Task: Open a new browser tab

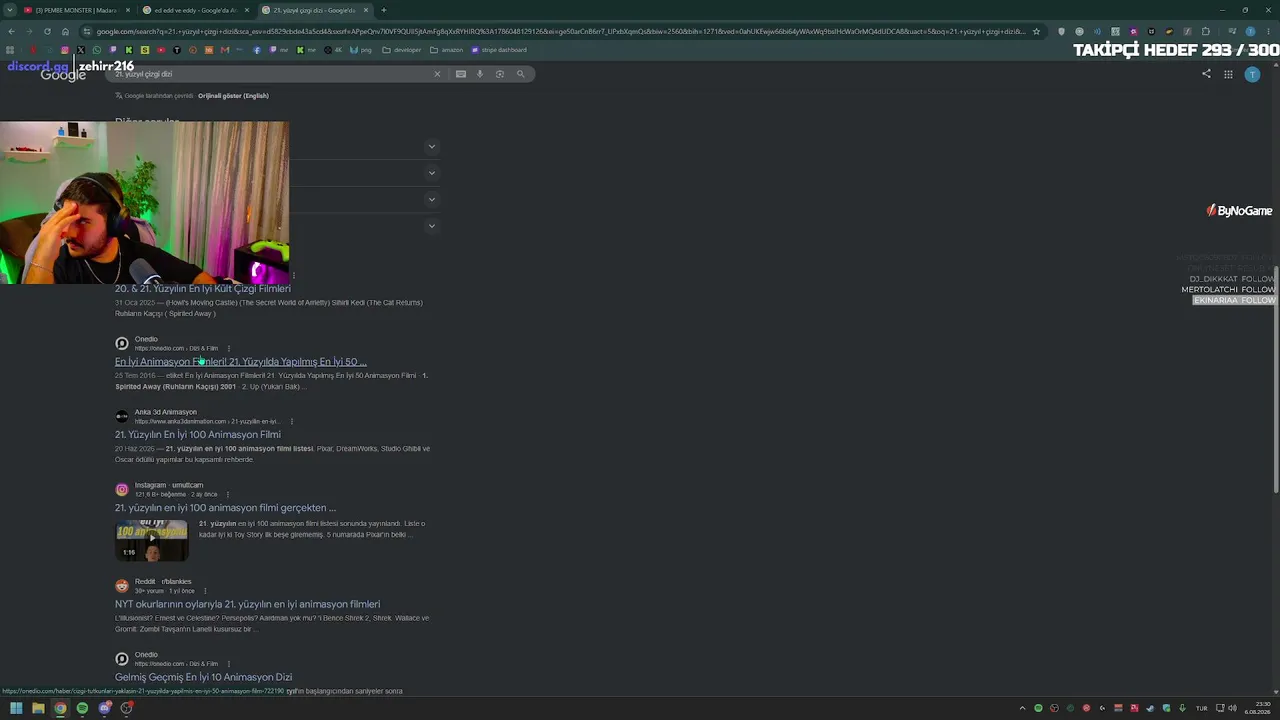Action: click(x=384, y=10)
